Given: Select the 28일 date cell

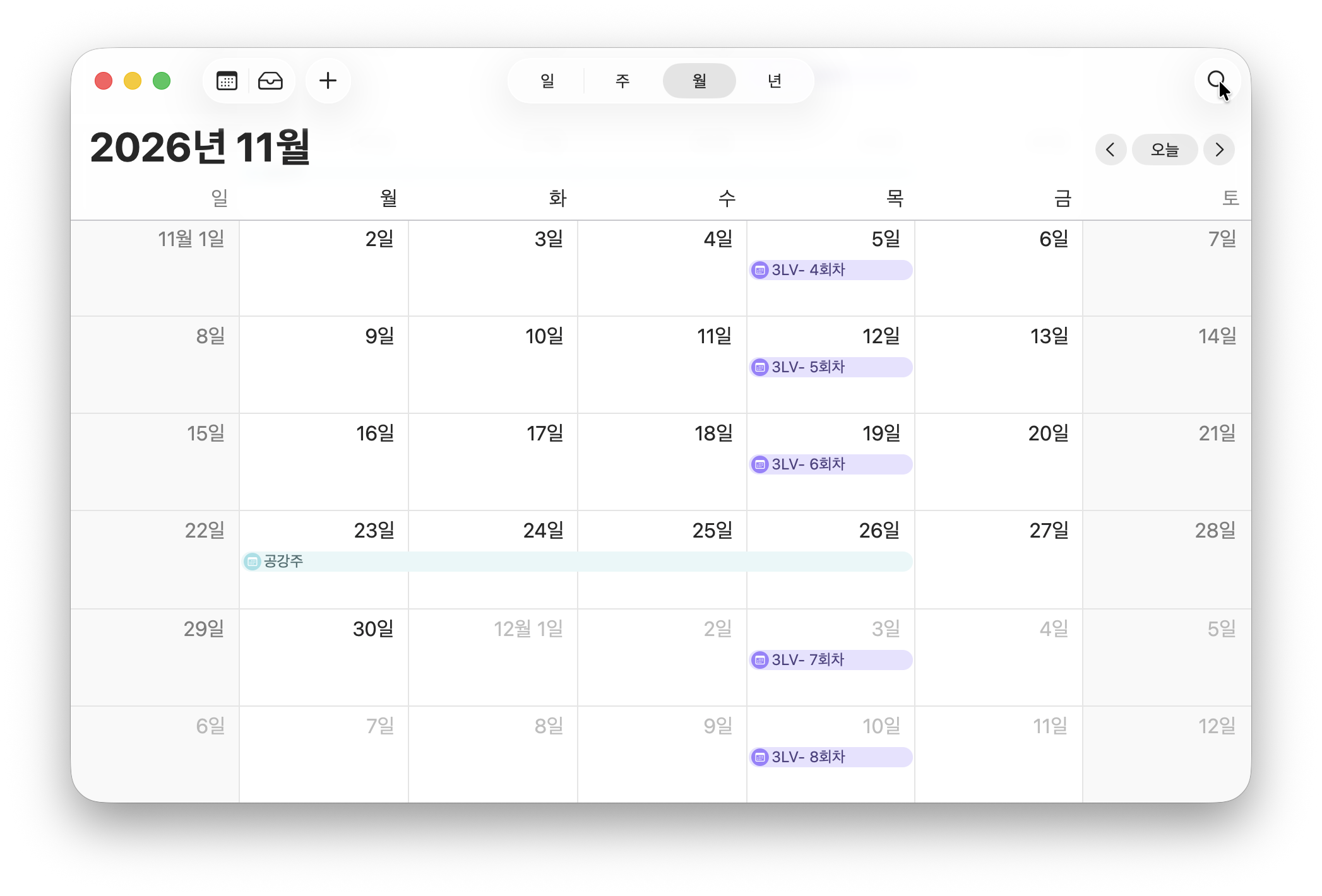Looking at the screenshot, I should tap(1167, 560).
